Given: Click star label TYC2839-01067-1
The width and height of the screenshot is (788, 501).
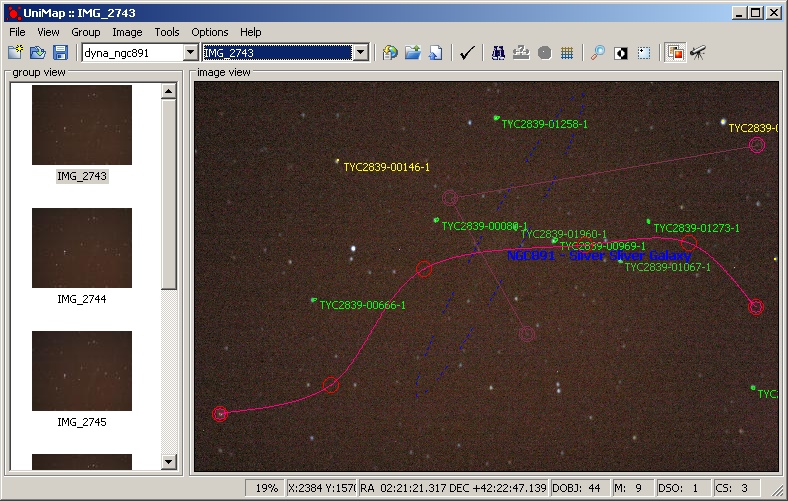Looking at the screenshot, I should (x=667, y=267).
